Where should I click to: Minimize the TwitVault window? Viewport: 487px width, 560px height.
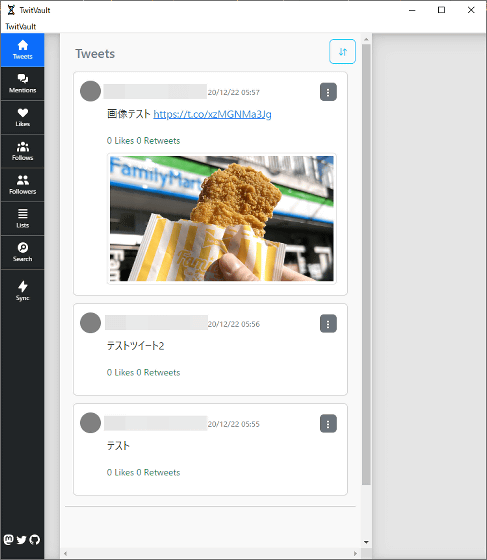click(412, 10)
